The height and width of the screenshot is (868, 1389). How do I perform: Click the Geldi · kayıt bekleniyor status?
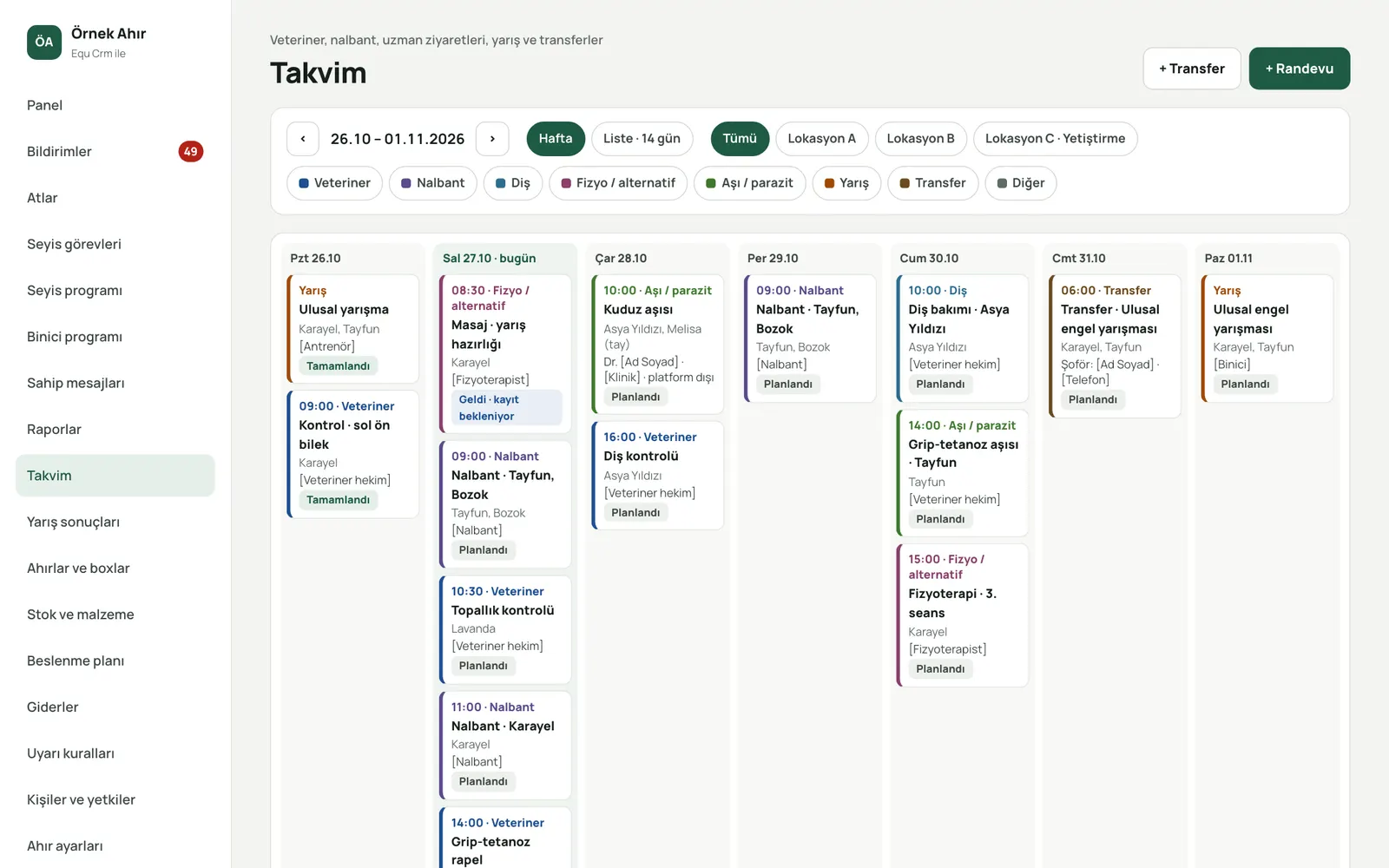point(506,407)
